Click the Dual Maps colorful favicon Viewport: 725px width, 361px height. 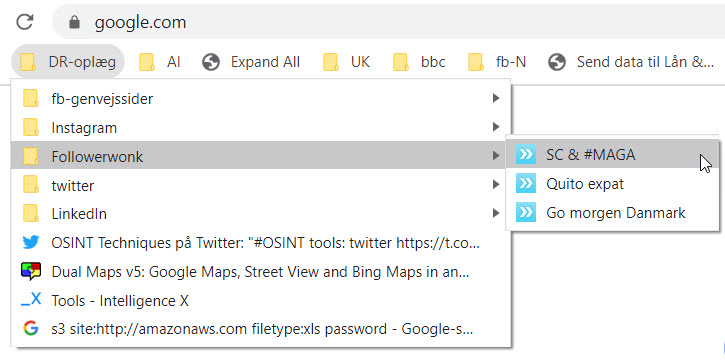point(31,272)
